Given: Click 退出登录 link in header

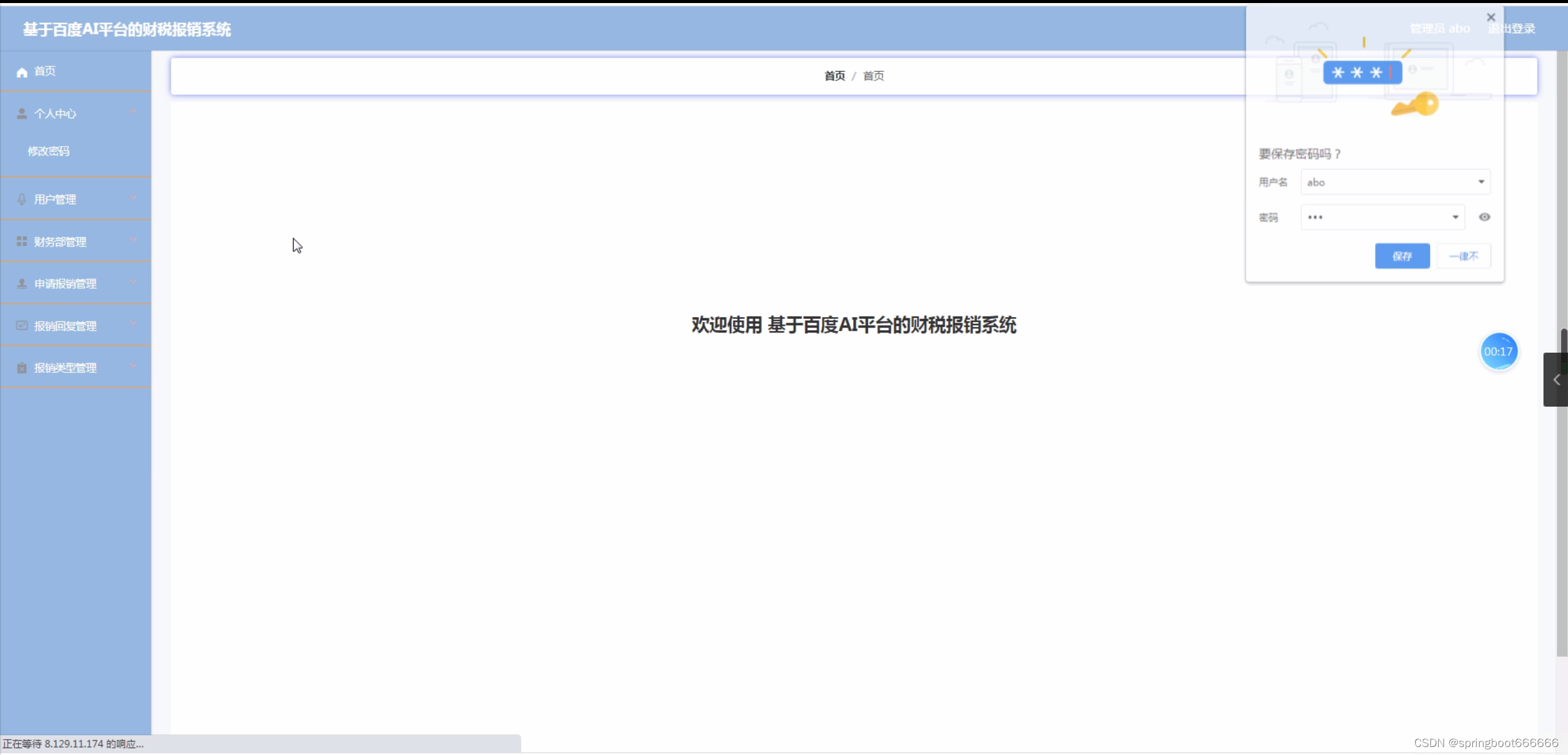Looking at the screenshot, I should coord(1512,29).
